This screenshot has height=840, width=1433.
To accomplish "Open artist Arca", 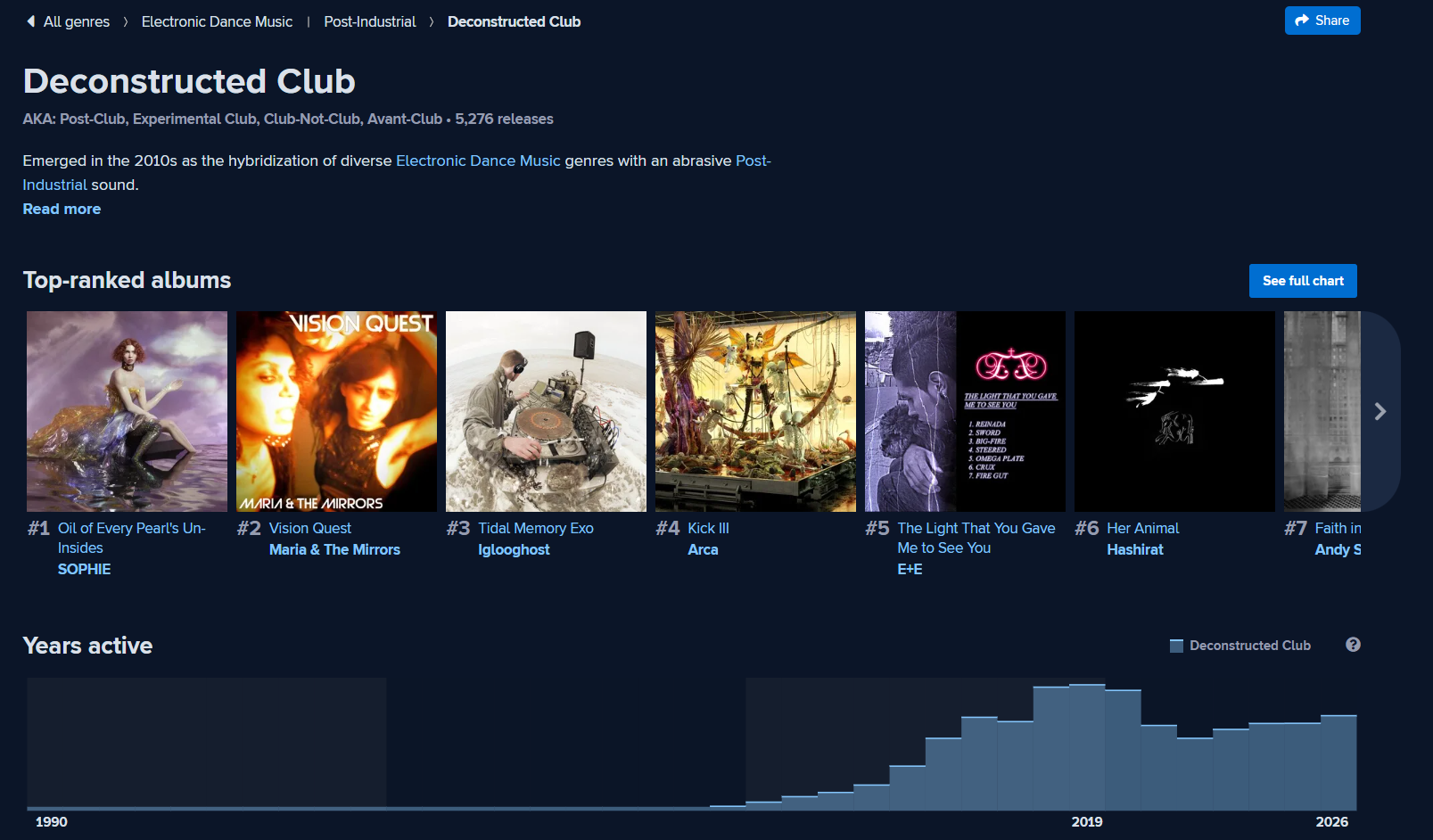I will [703, 549].
